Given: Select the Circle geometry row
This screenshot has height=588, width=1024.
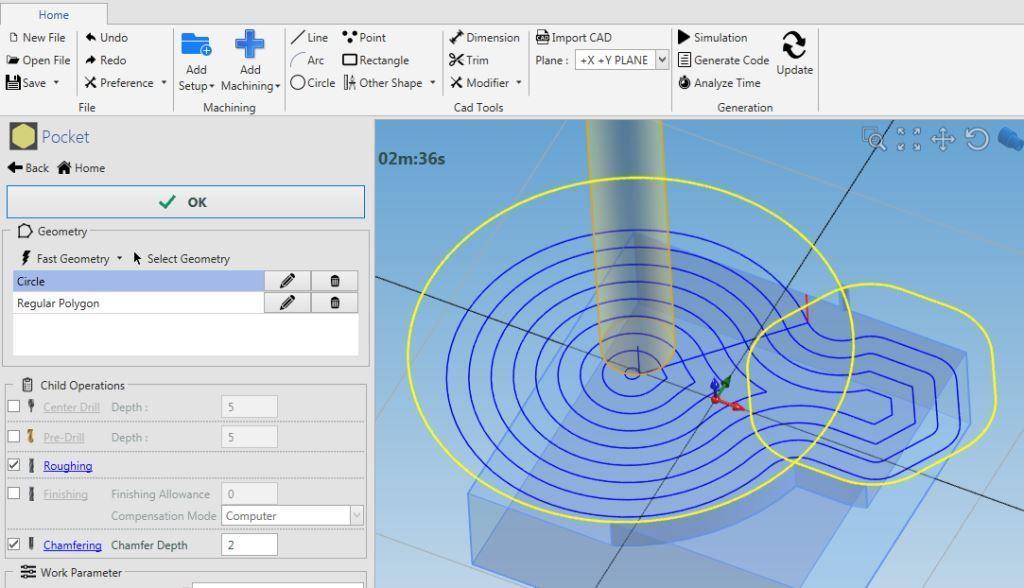Looking at the screenshot, I should [x=138, y=281].
